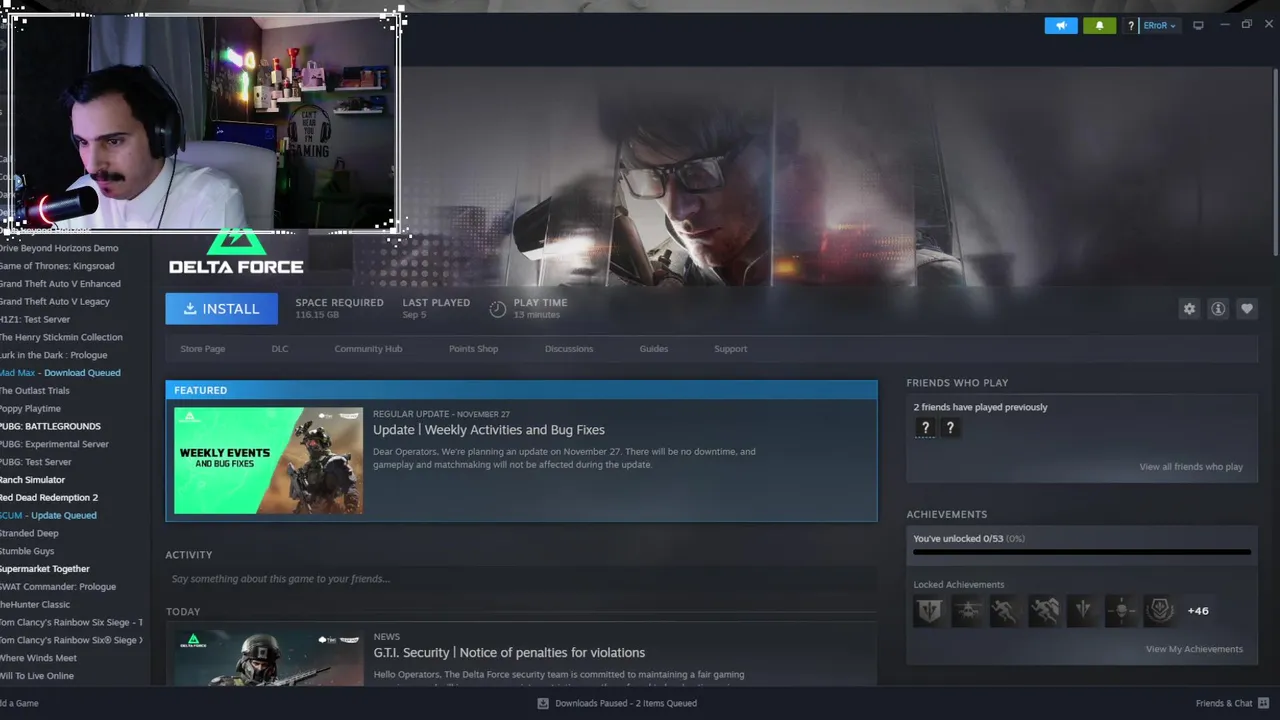1280x720 pixels.
Task: Select the laurel wreath locked achievement
Action: (x=1159, y=611)
